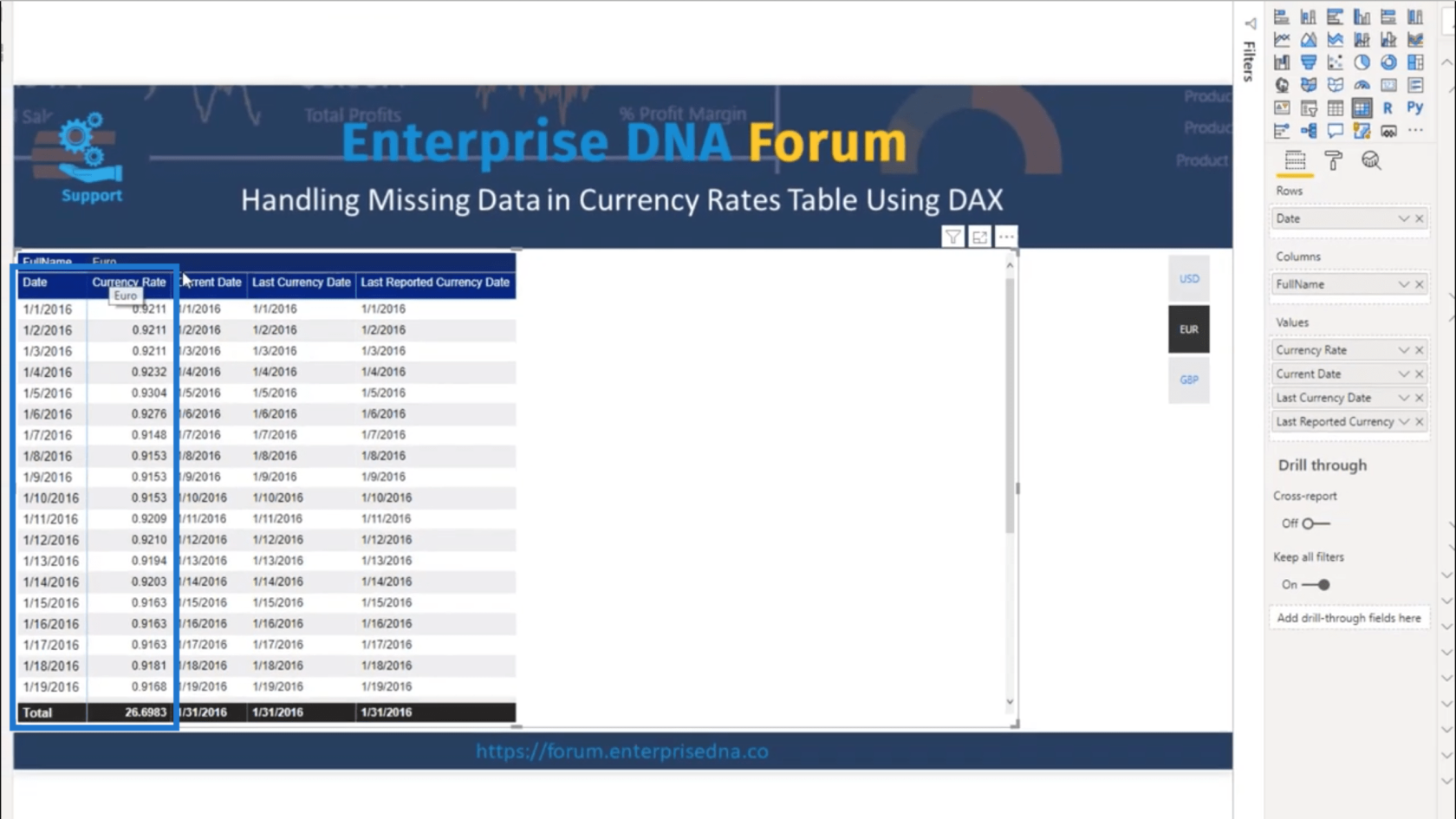Select the clustered bar chart visual
The image size is (1456, 819).
tap(1336, 16)
